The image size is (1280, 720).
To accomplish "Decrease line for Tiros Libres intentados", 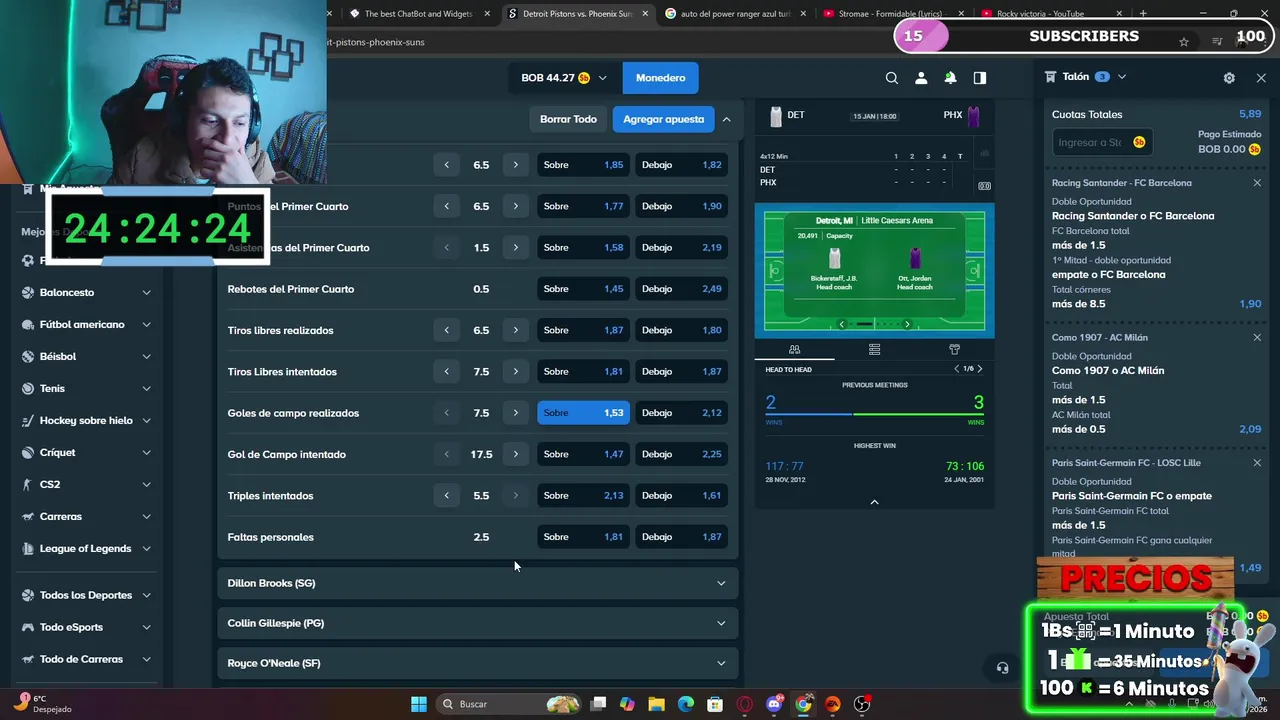I will pos(447,372).
